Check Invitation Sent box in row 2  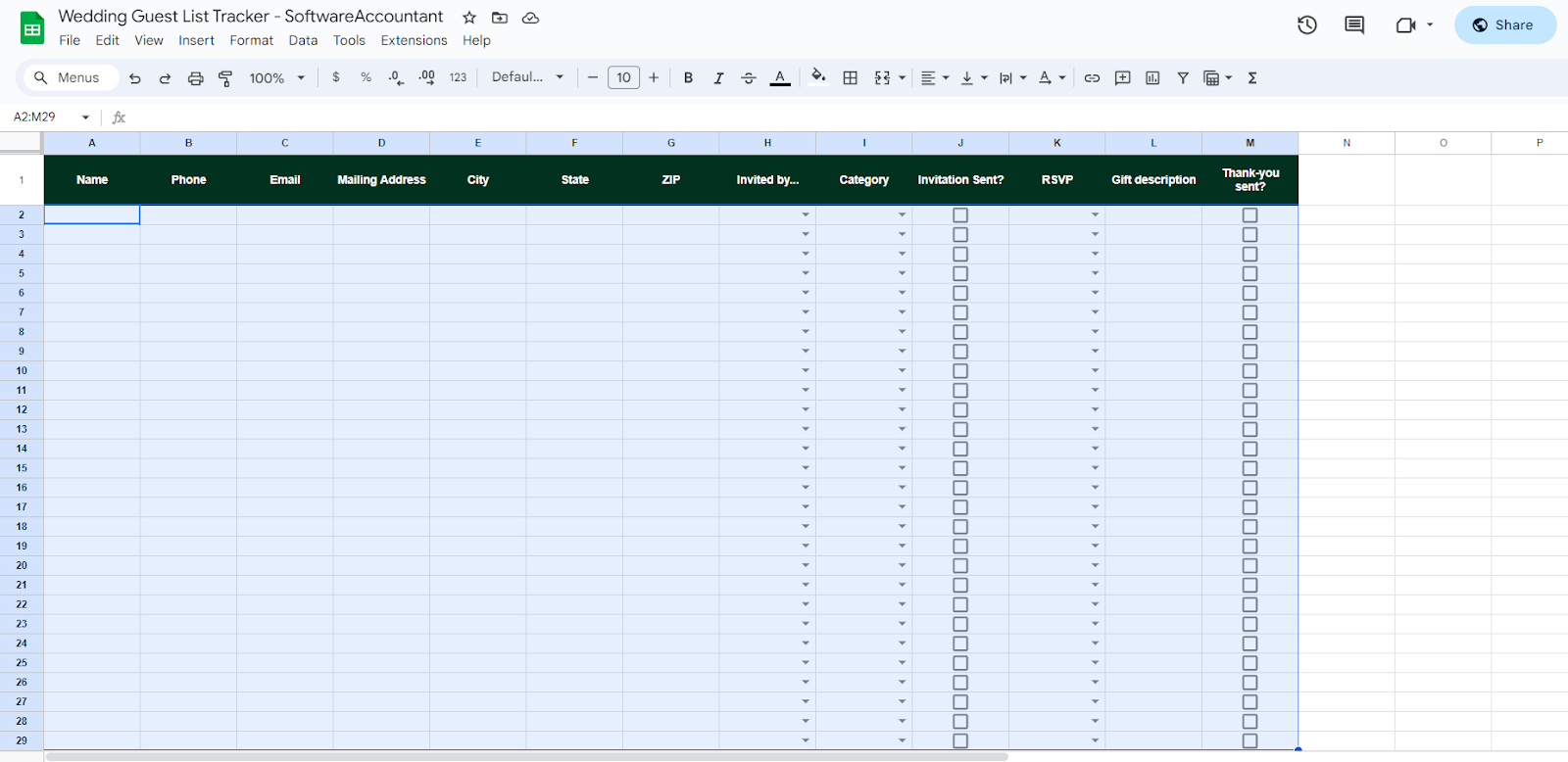[x=960, y=215]
